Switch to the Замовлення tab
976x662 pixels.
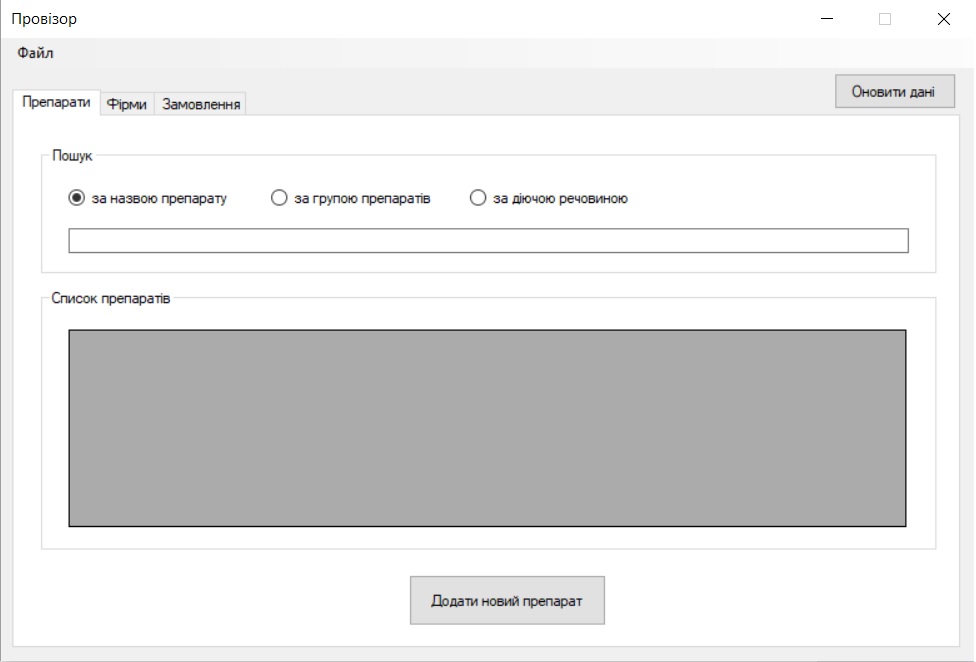(x=201, y=104)
